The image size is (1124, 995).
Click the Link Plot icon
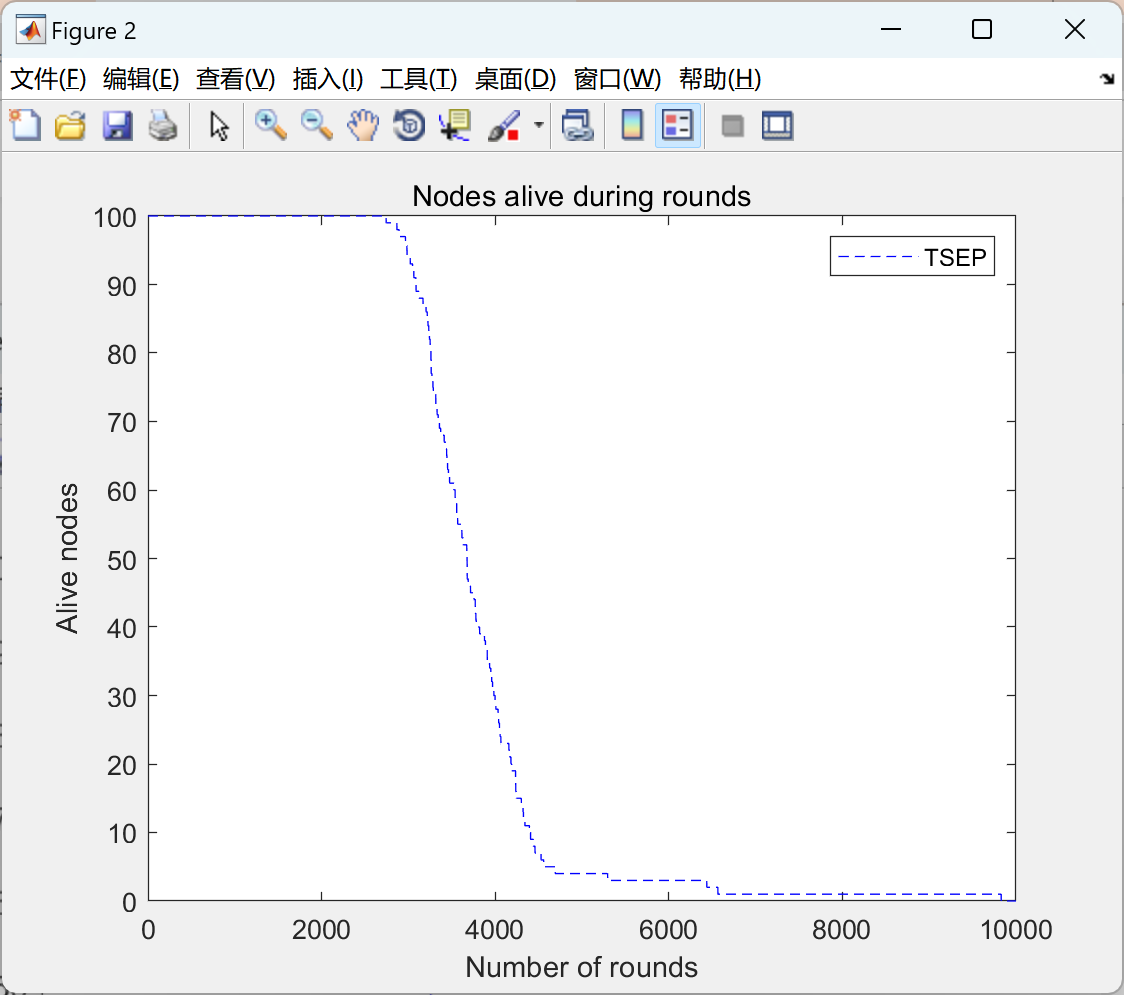coord(578,125)
